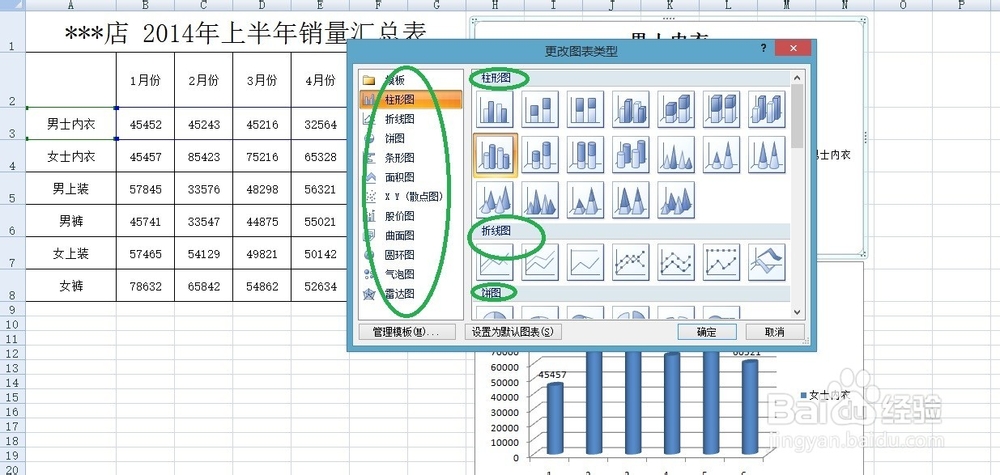Open the 模板 templates folder category
Image resolution: width=1000 pixels, height=475 pixels.
[410, 80]
